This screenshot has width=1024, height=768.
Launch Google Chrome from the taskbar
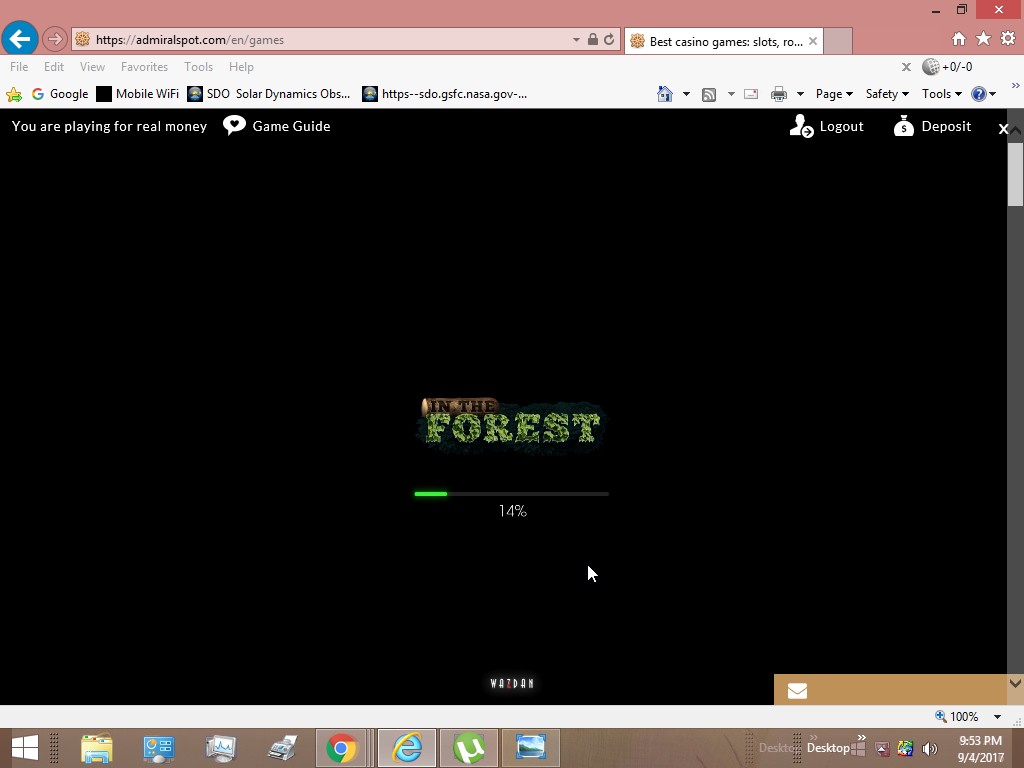coord(341,748)
